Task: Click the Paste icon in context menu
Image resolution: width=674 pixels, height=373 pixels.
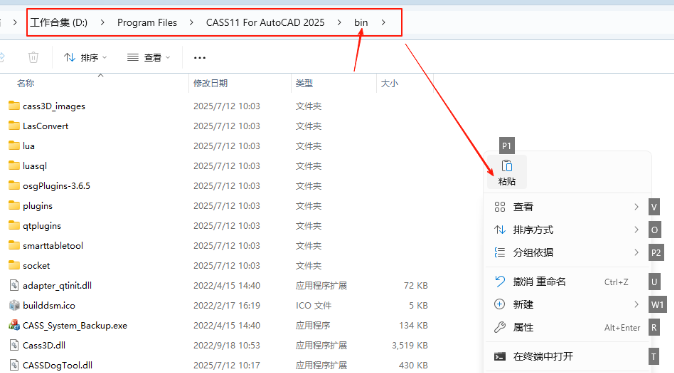Action: [507, 166]
